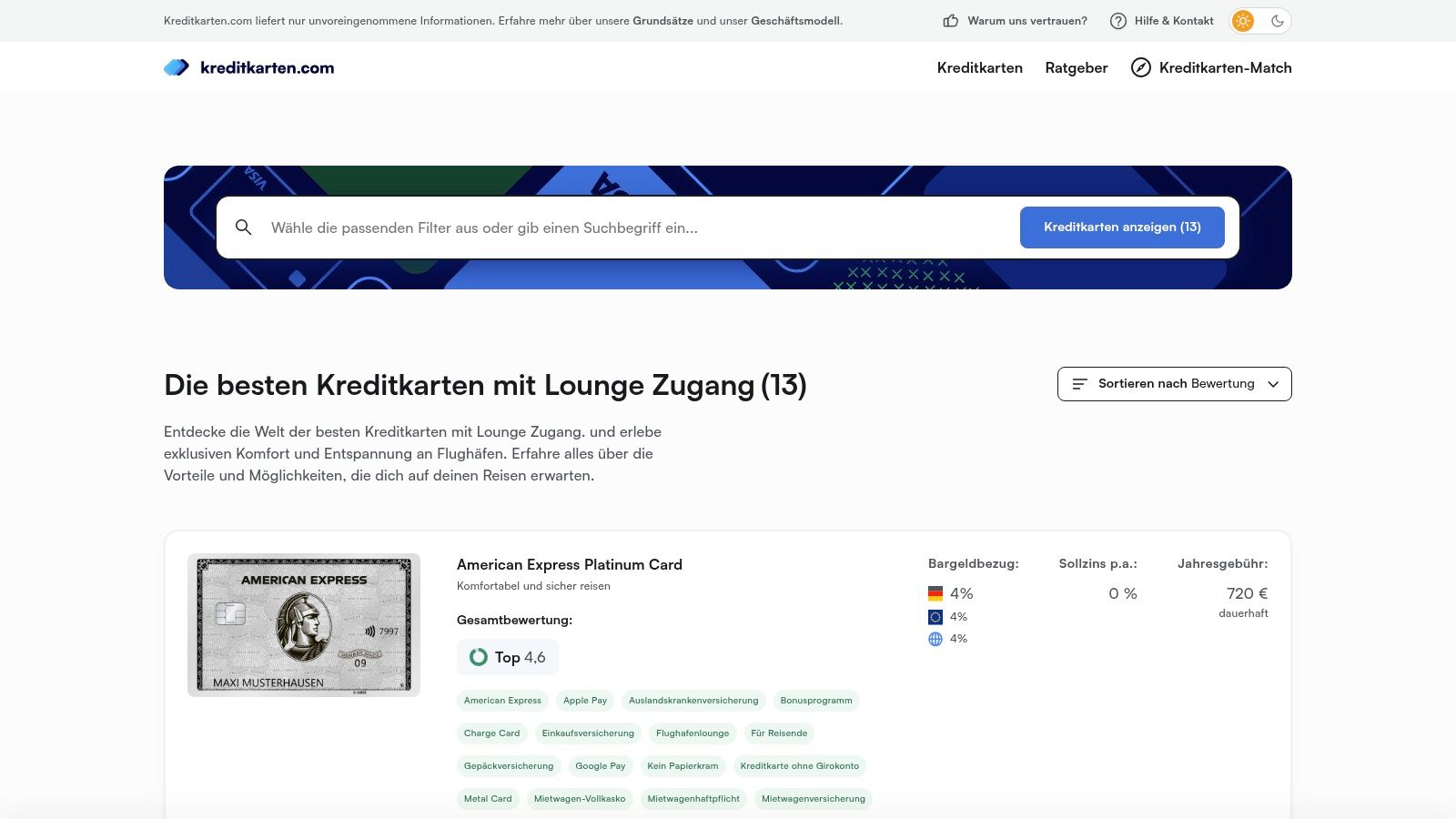Open American Express Platinum Card title
This screenshot has width=1456, height=819.
[x=570, y=564]
